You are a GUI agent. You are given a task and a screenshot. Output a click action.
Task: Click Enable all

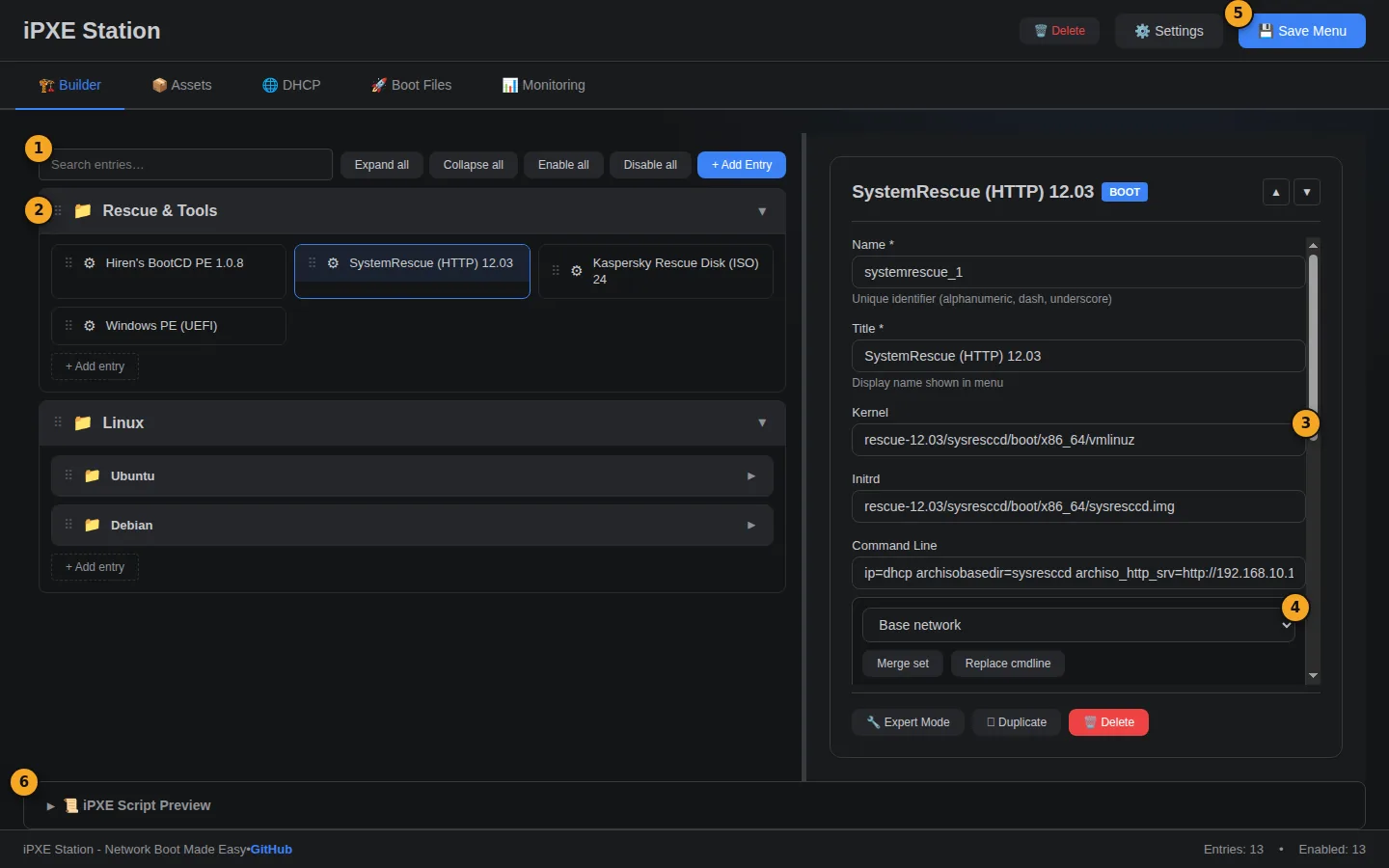(563, 165)
